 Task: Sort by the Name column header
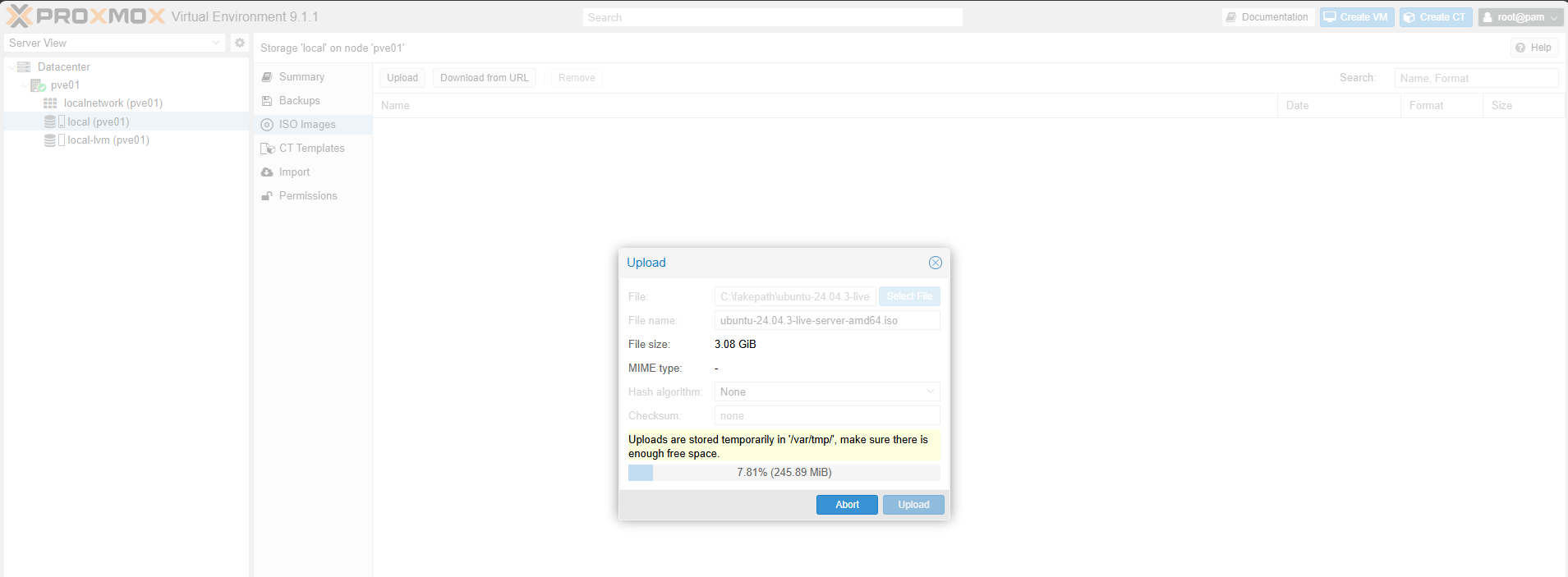(x=825, y=106)
